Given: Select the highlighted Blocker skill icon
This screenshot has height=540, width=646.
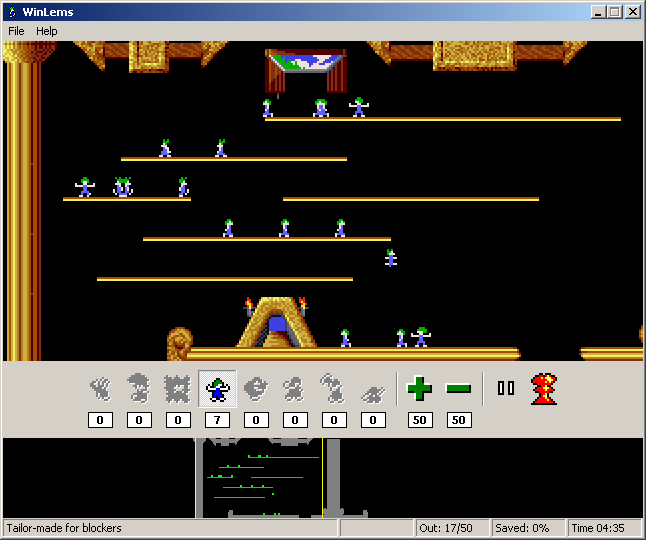Looking at the screenshot, I should pyautogui.click(x=217, y=389).
